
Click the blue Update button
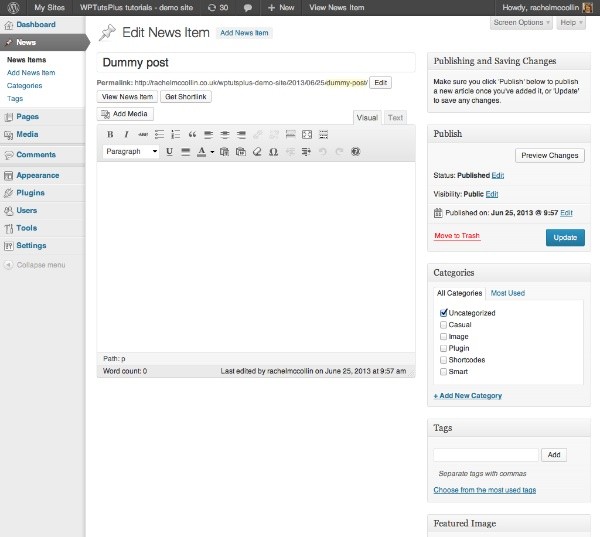pyautogui.click(x=565, y=237)
